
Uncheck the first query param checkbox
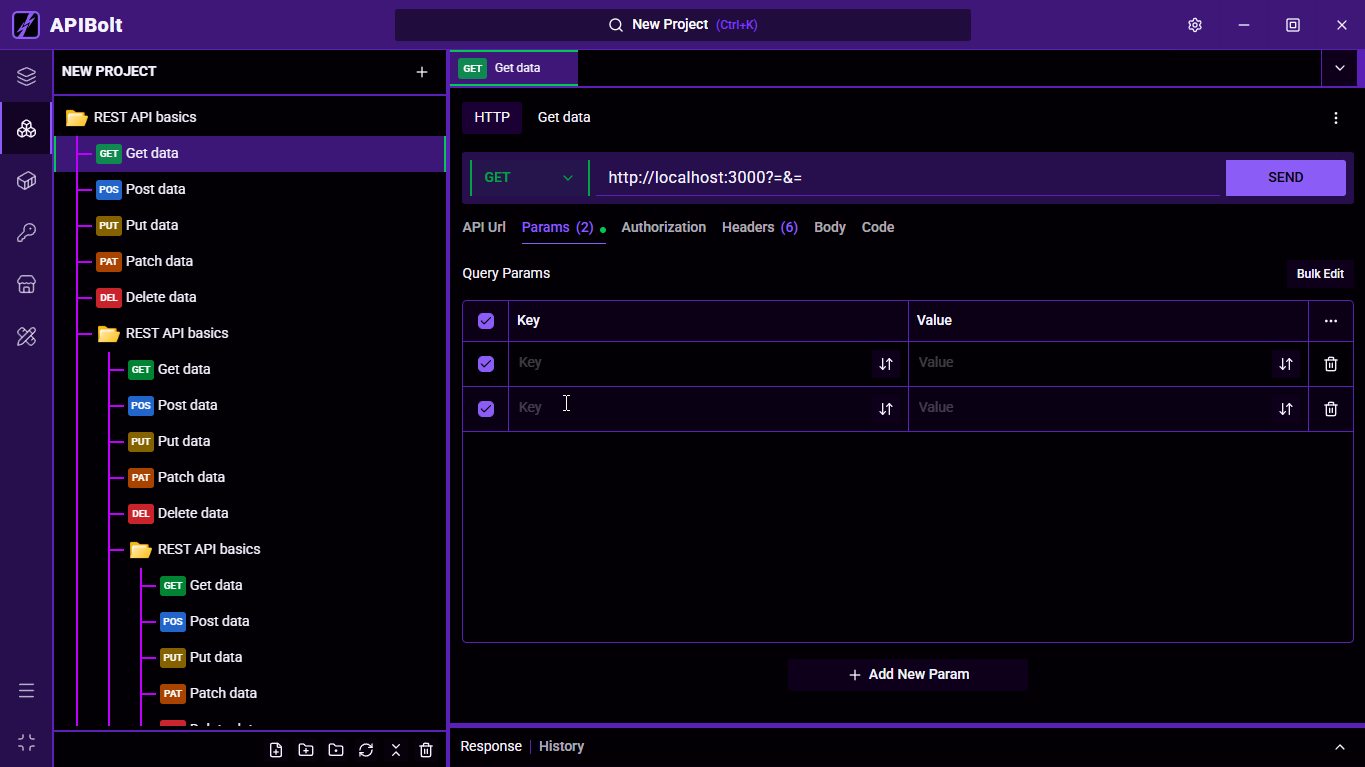click(486, 364)
